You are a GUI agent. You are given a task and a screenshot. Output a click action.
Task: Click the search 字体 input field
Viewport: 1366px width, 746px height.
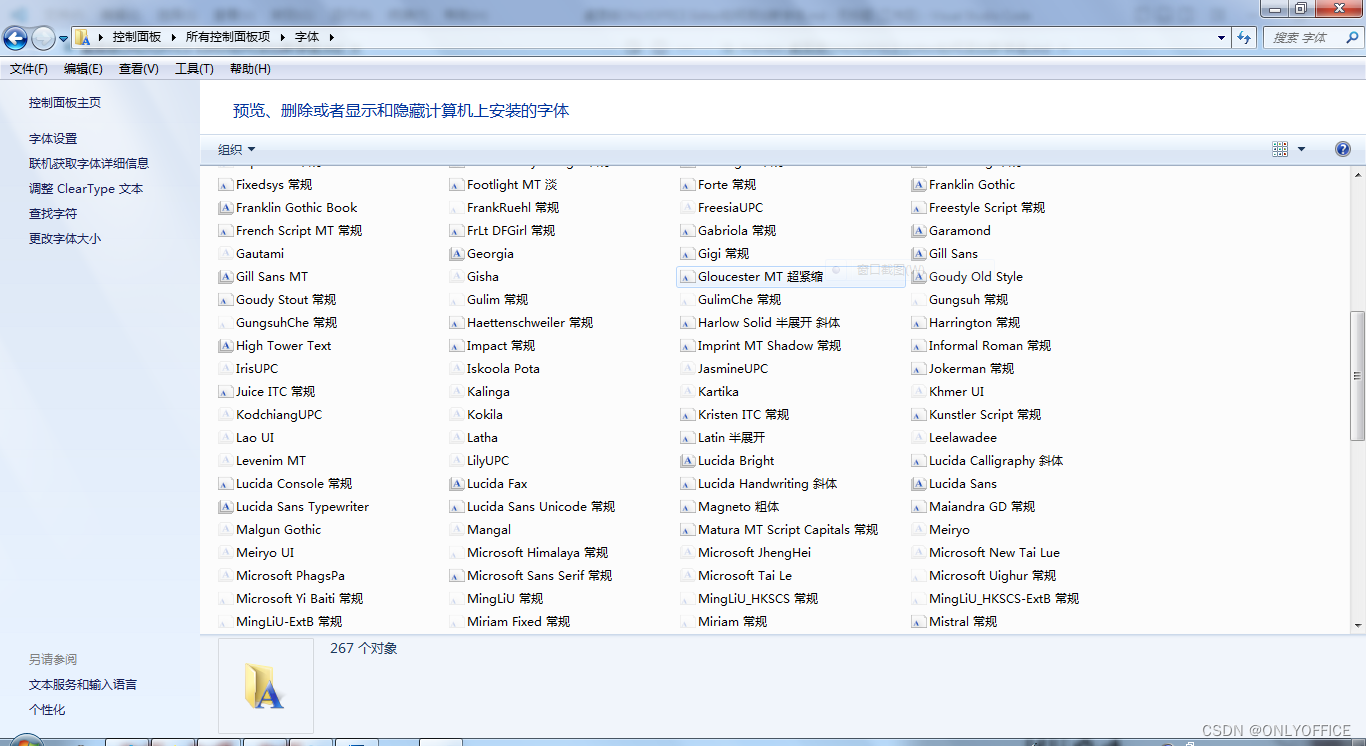[x=1304, y=38]
